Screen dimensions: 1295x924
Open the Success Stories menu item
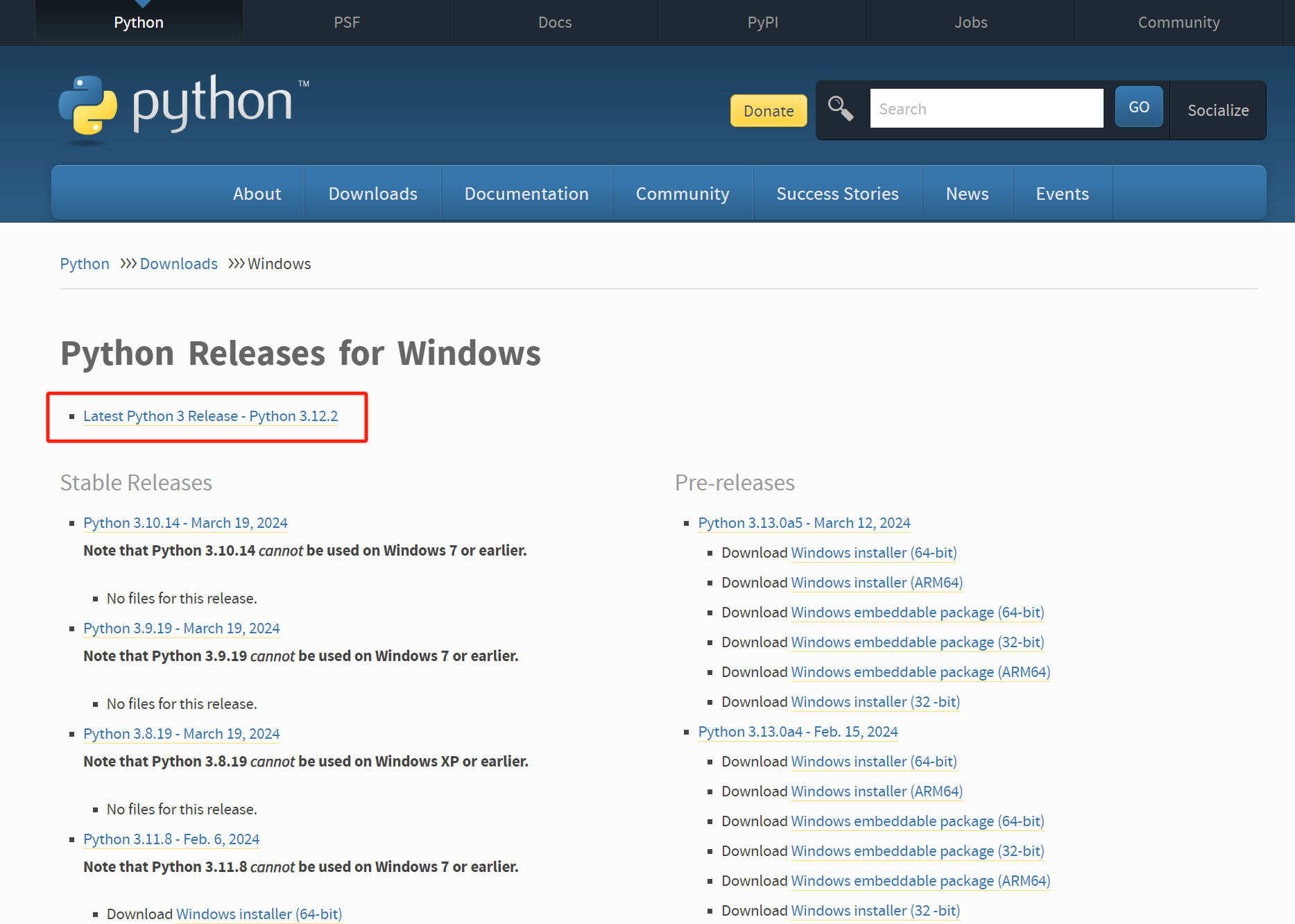[x=837, y=194]
